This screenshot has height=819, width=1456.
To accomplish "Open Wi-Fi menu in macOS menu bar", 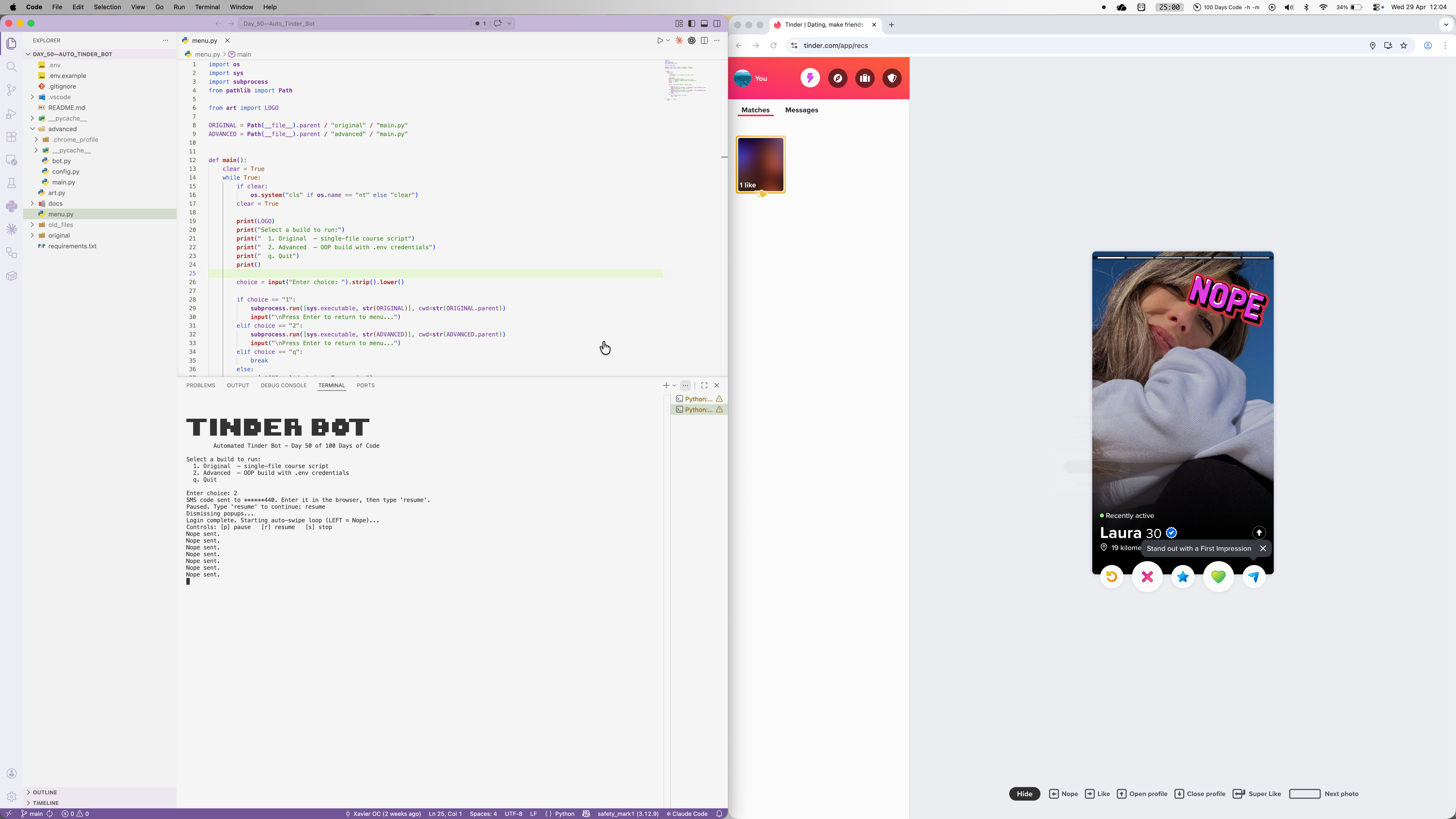I will [x=1323, y=7].
